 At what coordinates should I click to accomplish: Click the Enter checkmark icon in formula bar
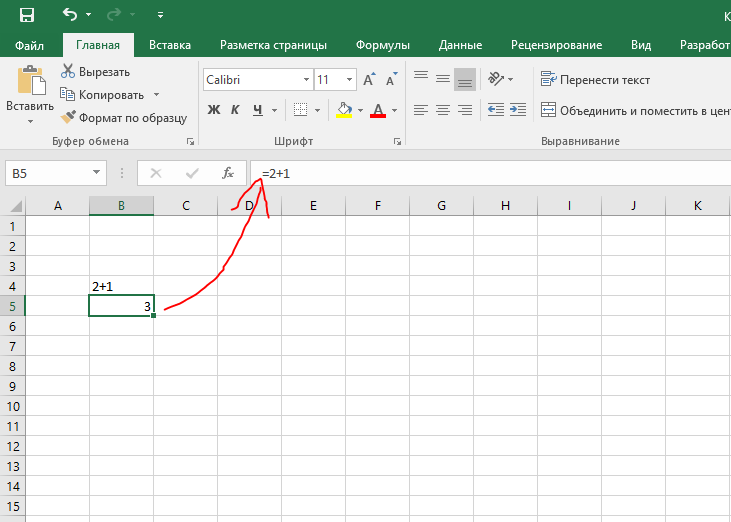pos(192,173)
